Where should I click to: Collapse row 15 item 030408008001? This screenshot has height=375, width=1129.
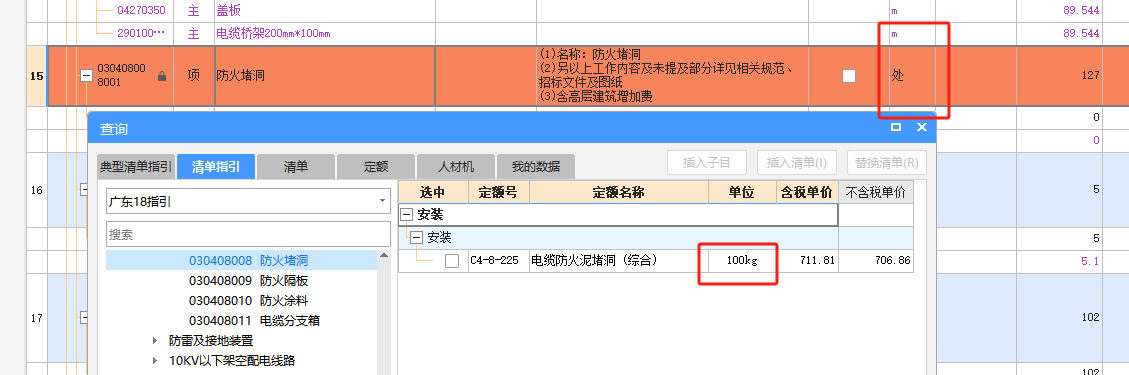click(86, 76)
